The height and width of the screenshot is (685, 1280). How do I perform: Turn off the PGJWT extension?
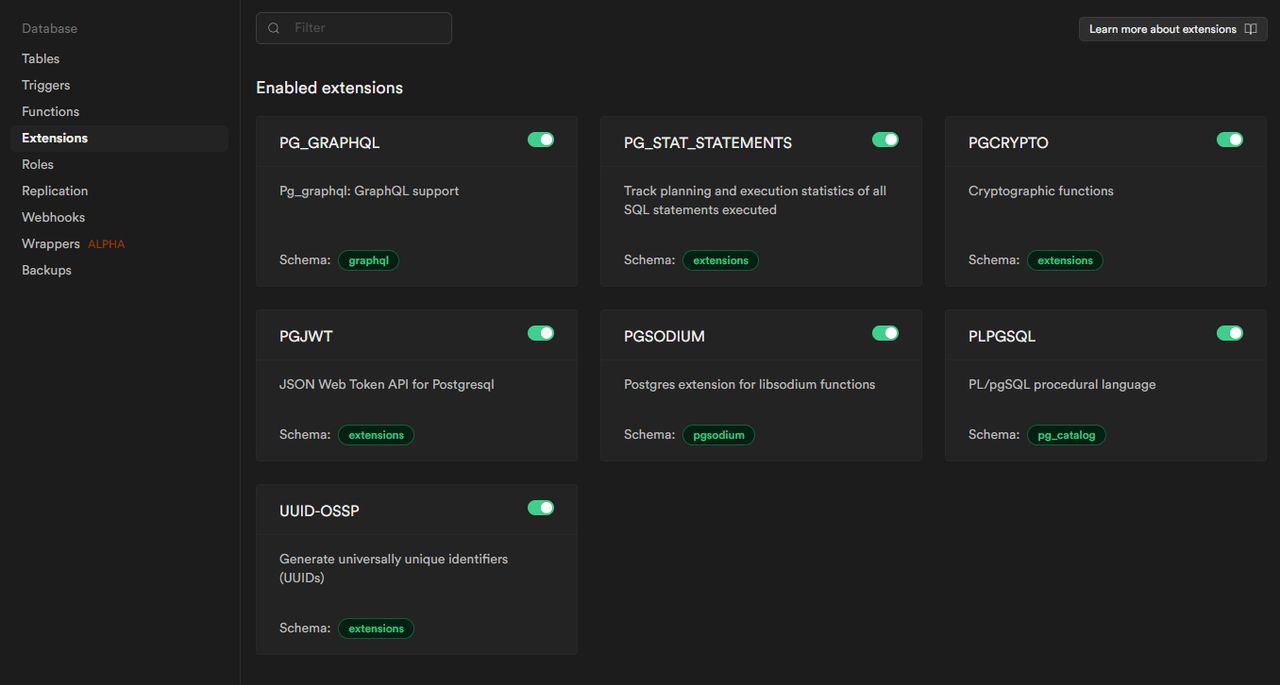pyautogui.click(x=540, y=333)
